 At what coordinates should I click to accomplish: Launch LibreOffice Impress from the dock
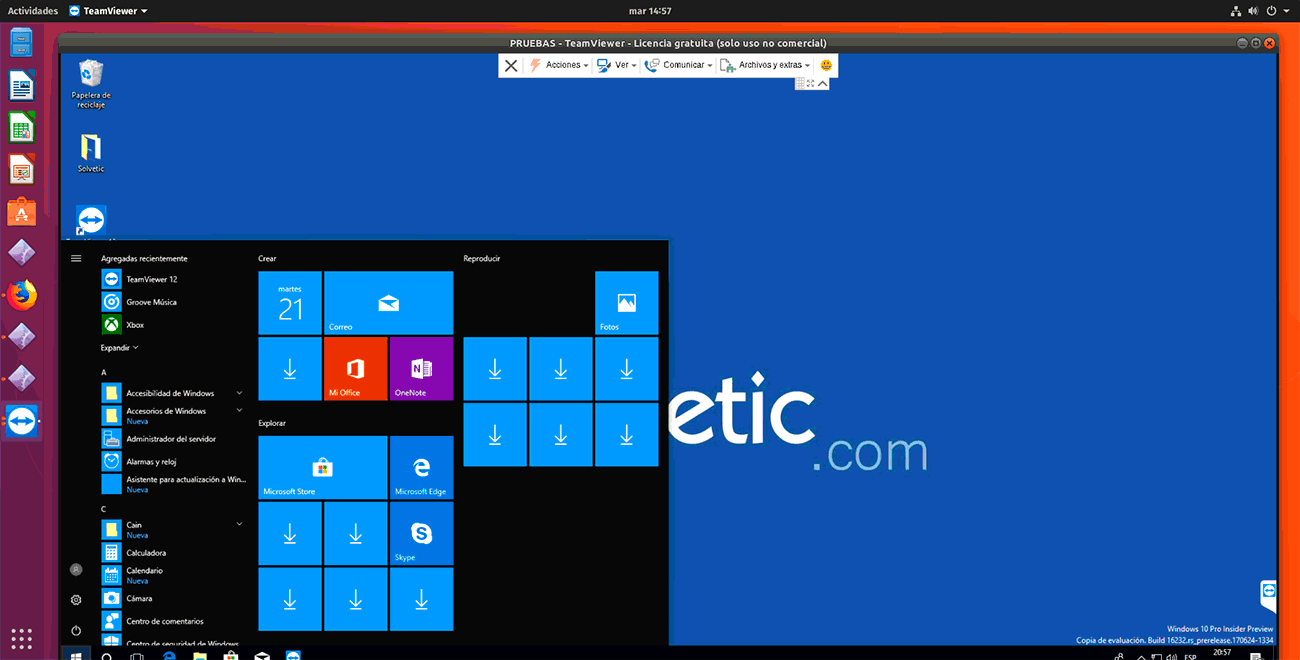pos(22,169)
